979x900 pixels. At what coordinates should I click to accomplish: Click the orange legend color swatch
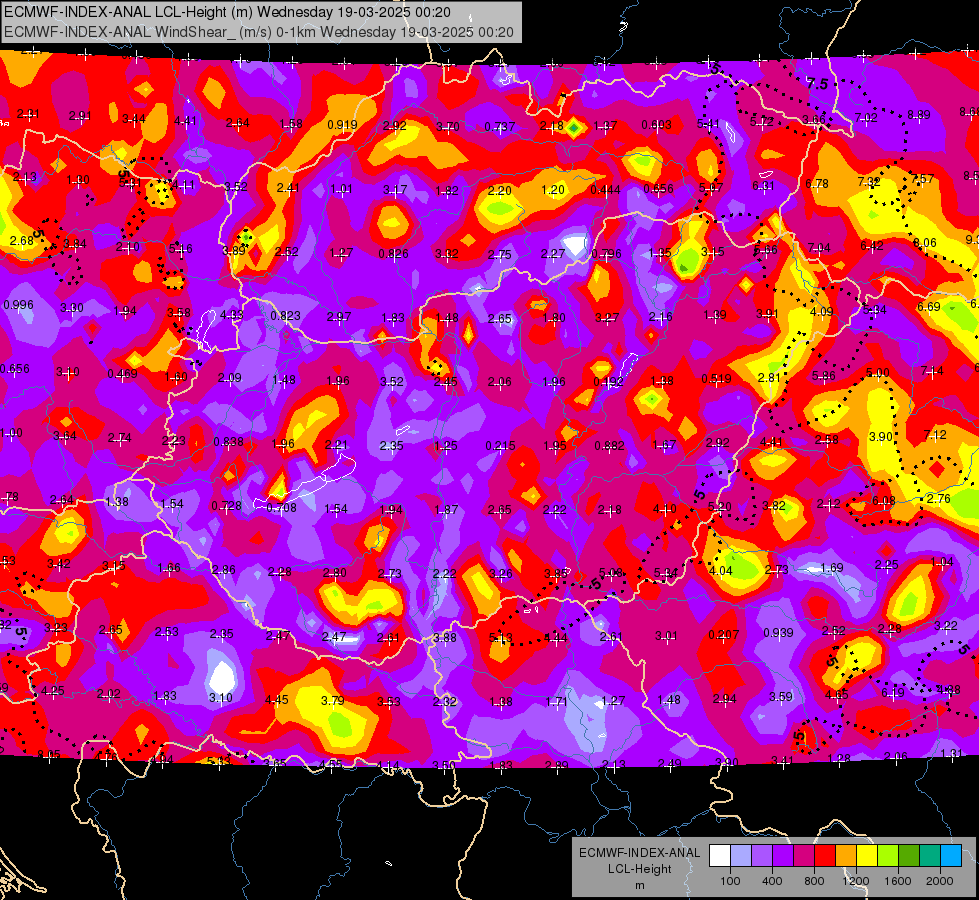pos(846,856)
